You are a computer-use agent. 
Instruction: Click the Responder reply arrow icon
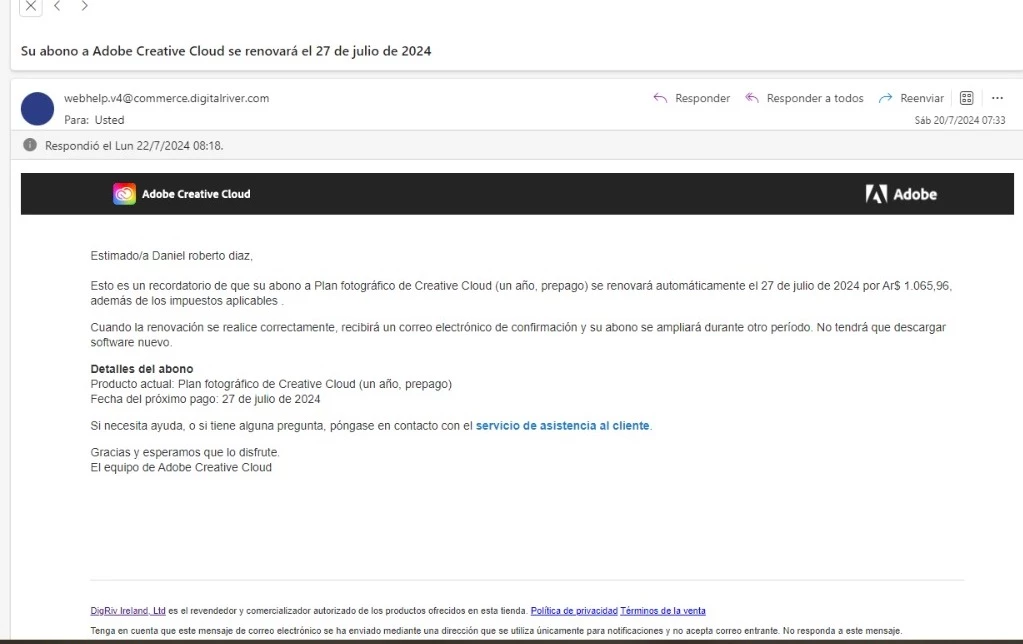[660, 98]
